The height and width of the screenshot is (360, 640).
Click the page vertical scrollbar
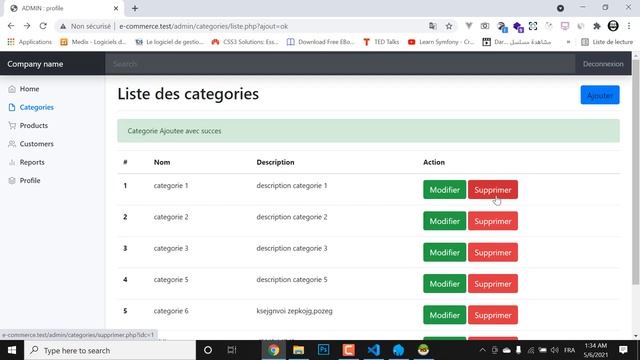click(636, 171)
